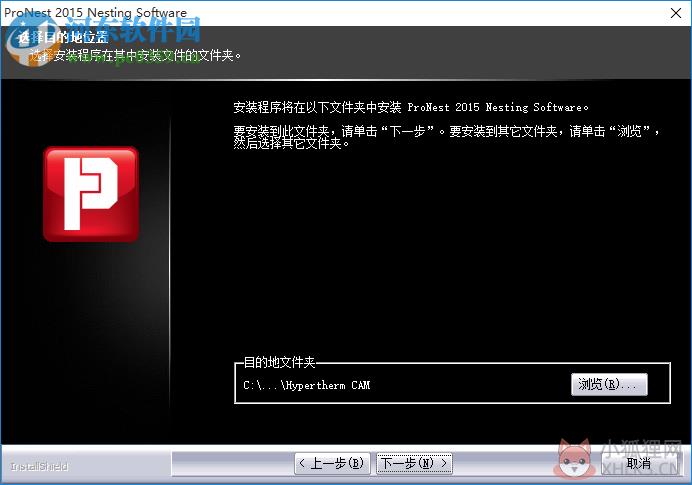Click the red ProNest P logo
The image size is (692, 485).
tap(91, 194)
